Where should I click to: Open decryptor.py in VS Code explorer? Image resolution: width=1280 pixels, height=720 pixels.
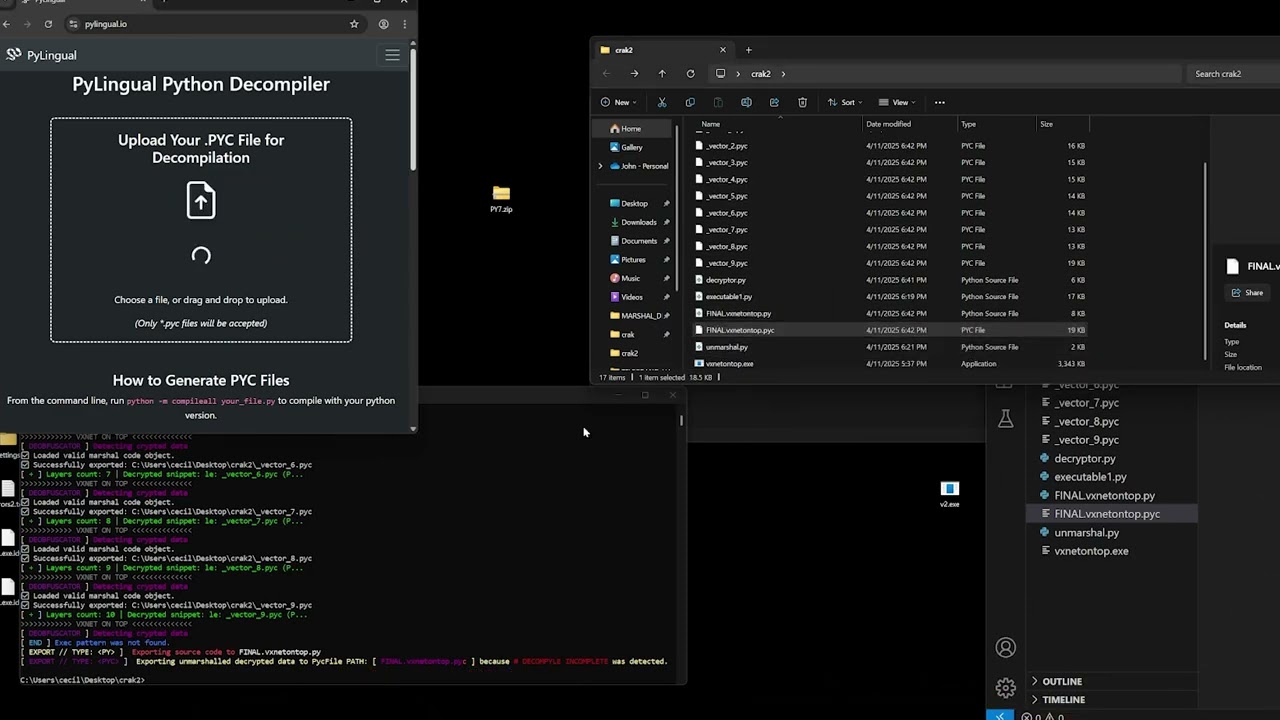pos(1084,459)
